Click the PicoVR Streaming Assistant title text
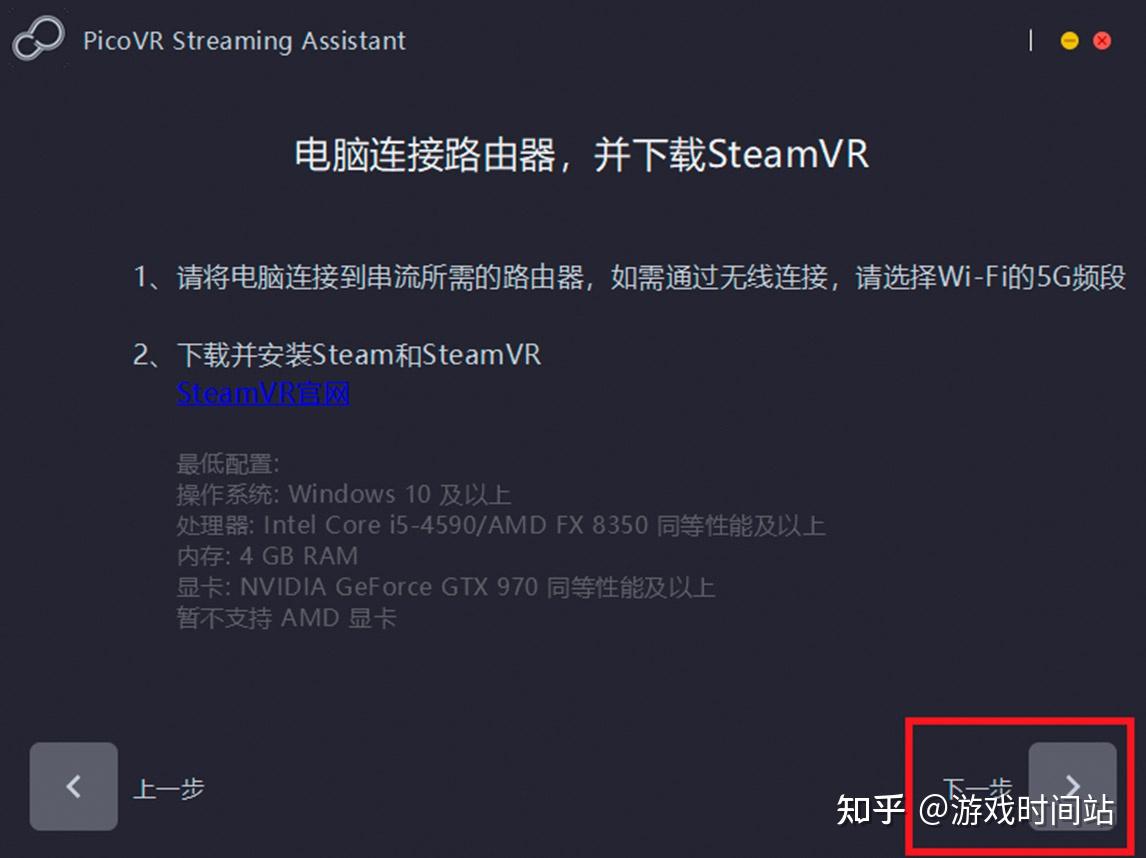1146x858 pixels. [x=244, y=41]
